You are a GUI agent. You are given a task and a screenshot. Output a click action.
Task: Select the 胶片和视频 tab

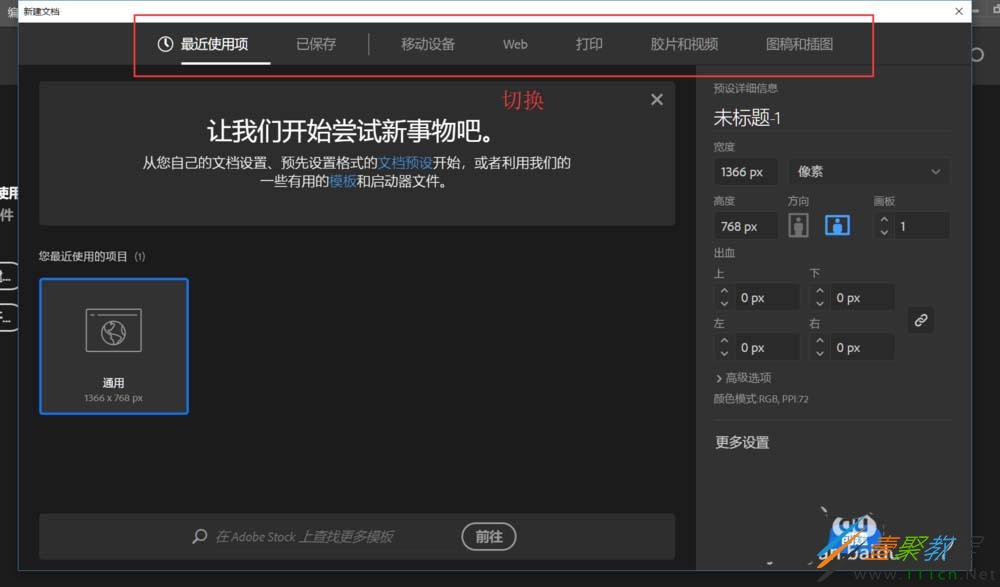coord(684,44)
